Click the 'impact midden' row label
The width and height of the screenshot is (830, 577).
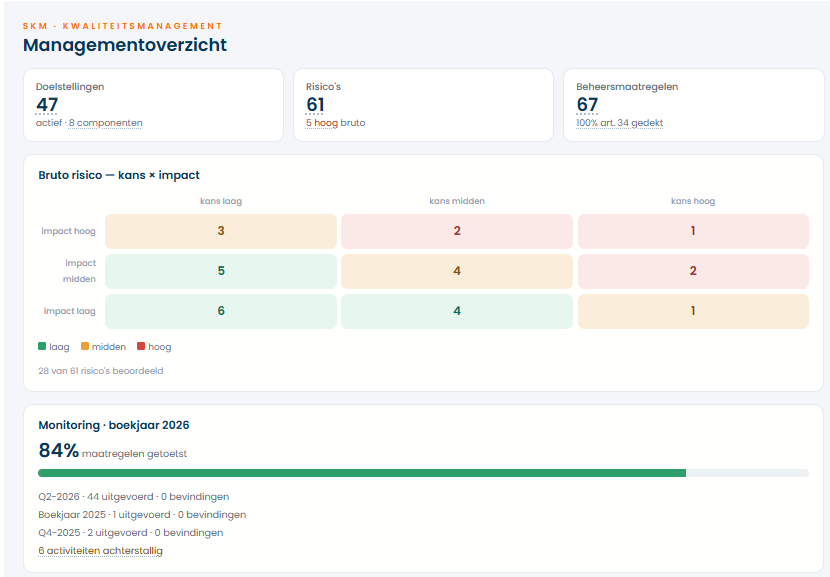click(x=79, y=271)
